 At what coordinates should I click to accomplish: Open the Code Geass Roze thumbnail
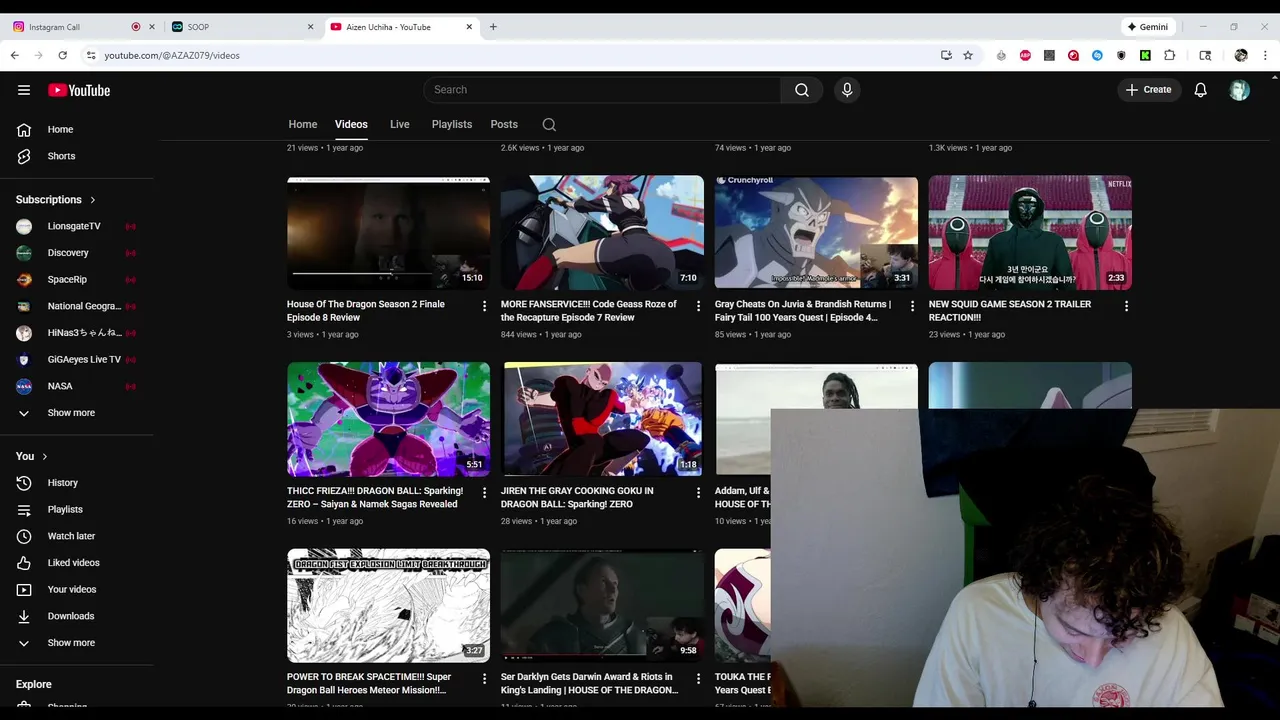click(602, 233)
